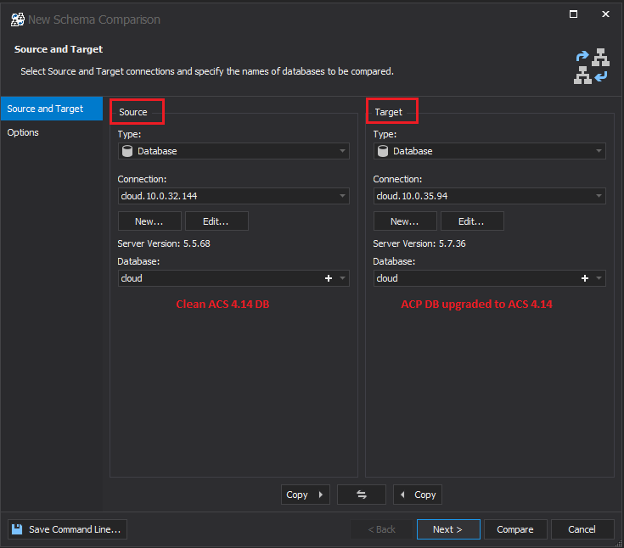
Task: Expand the Source Connection combo box
Action: [x=342, y=196]
